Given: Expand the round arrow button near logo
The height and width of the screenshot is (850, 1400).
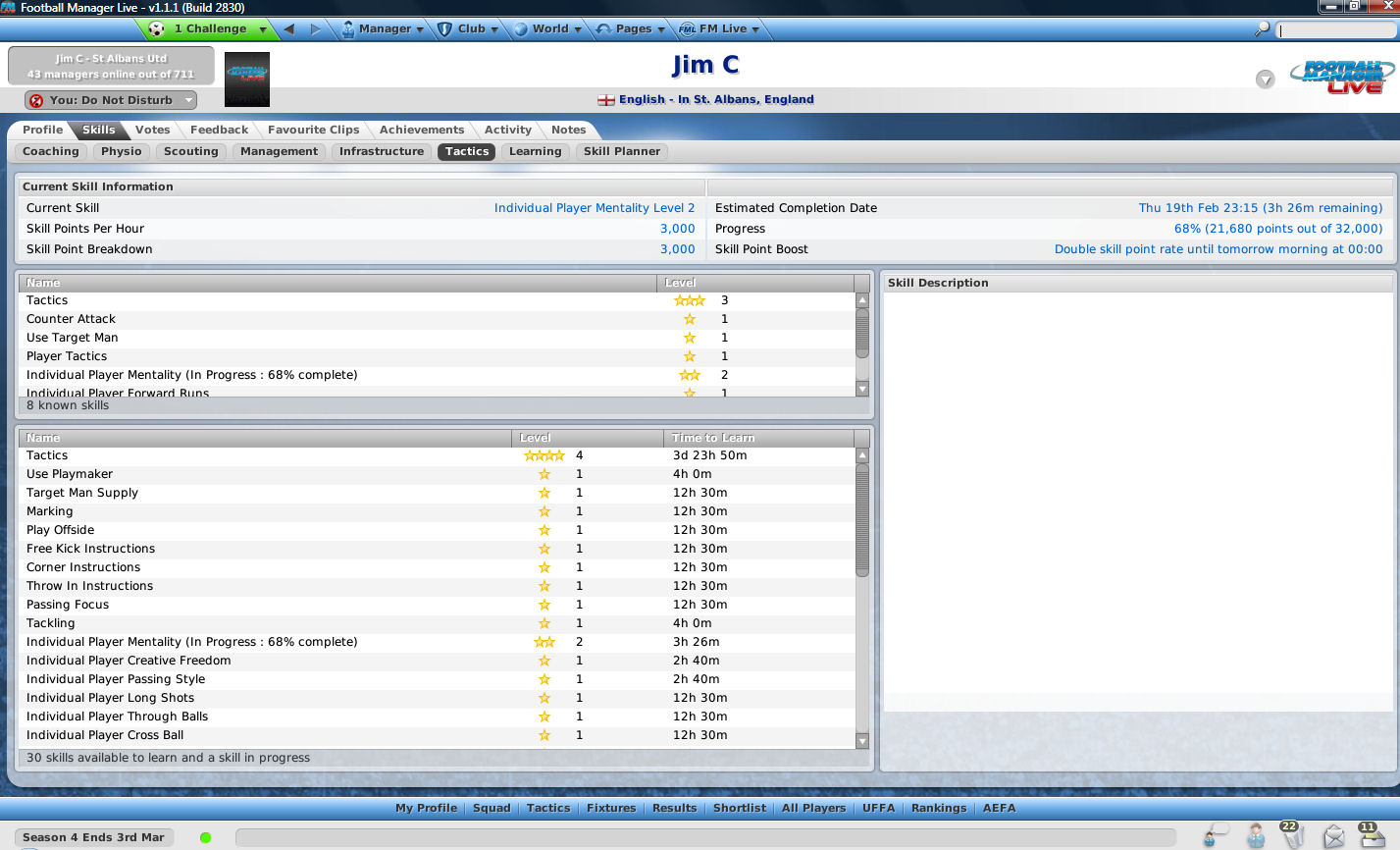Looking at the screenshot, I should 1266,80.
